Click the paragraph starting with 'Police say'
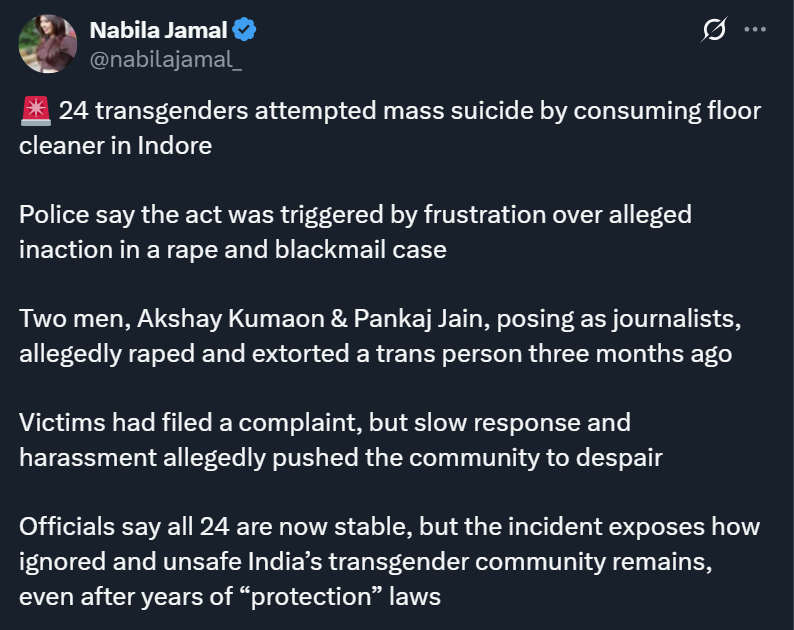Screen dimensions: 794x630 355,231
